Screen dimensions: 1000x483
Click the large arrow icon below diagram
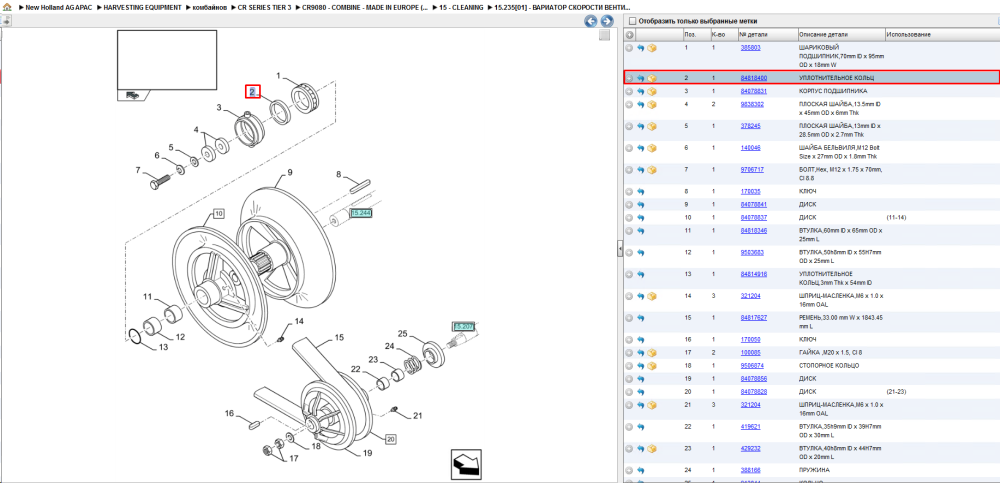click(x=466, y=464)
